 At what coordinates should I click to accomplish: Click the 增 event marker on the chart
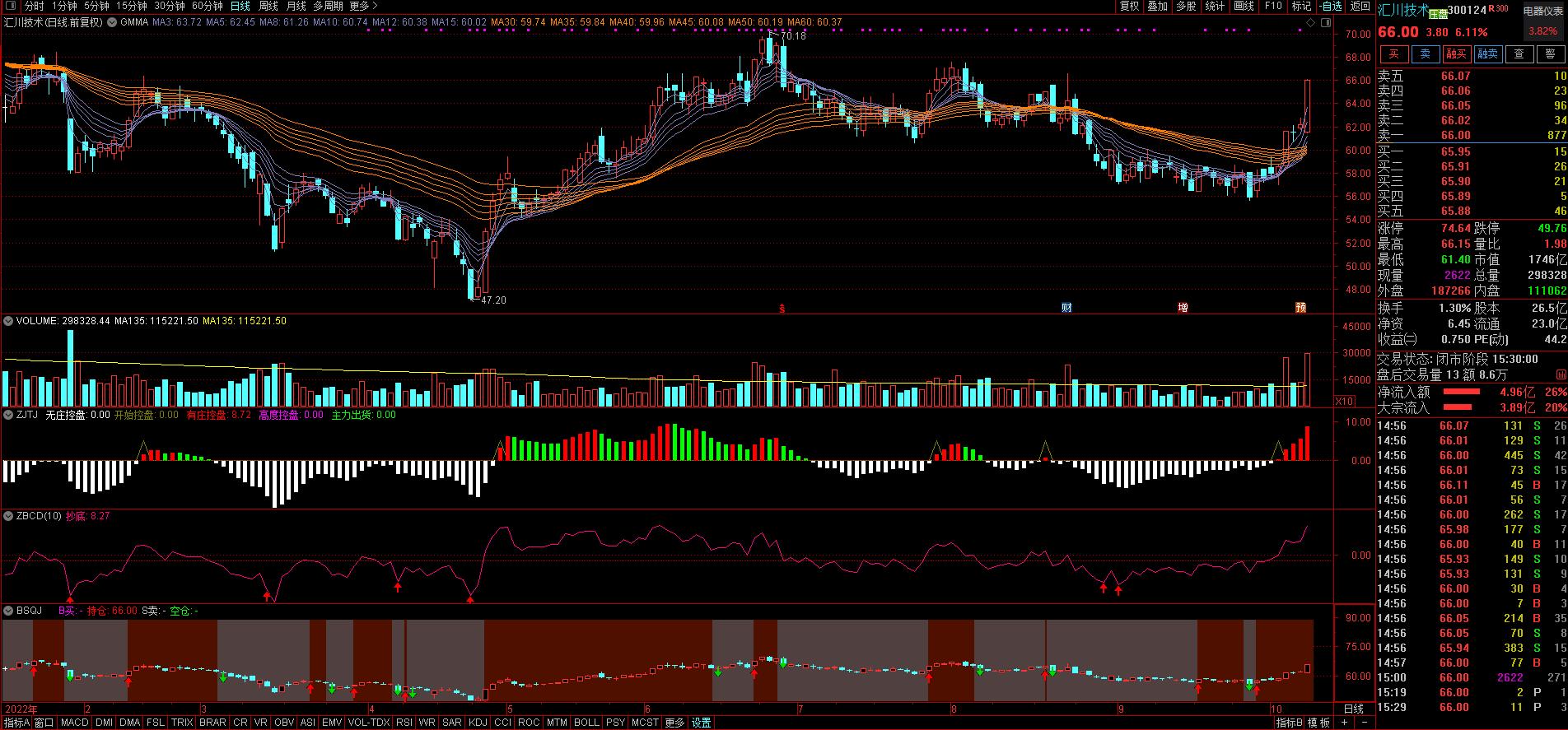pos(1183,308)
